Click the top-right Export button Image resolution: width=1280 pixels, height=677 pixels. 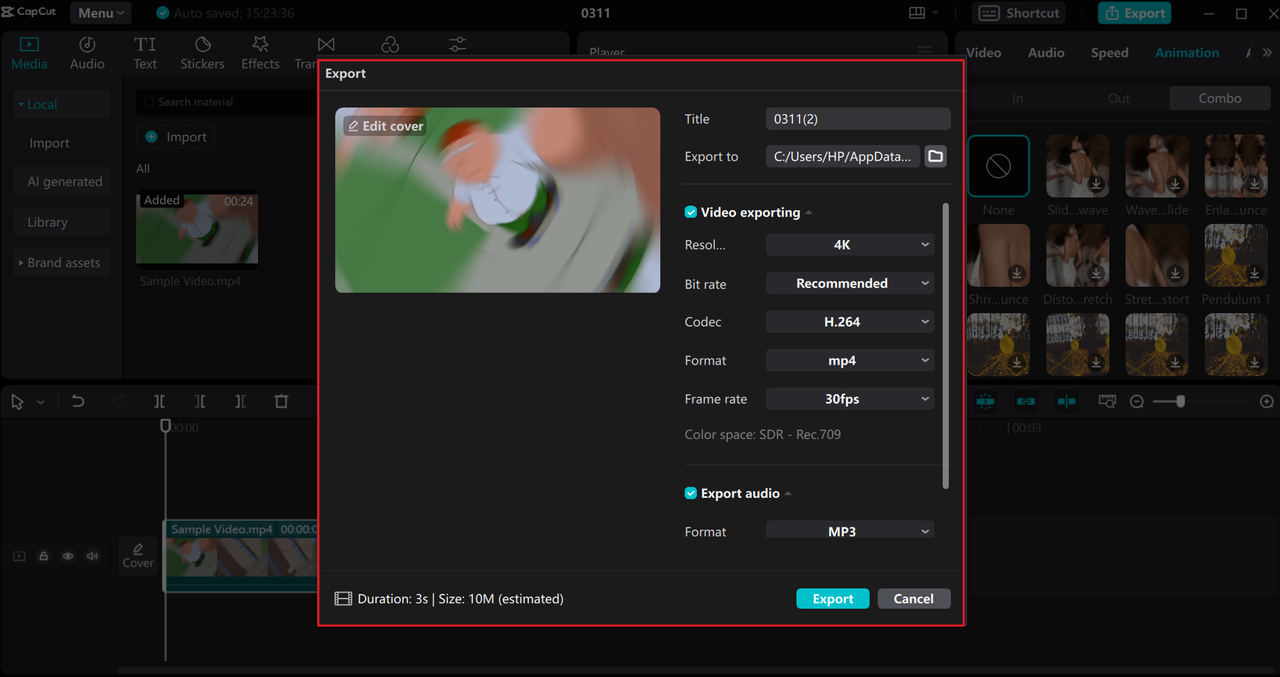tap(1134, 13)
